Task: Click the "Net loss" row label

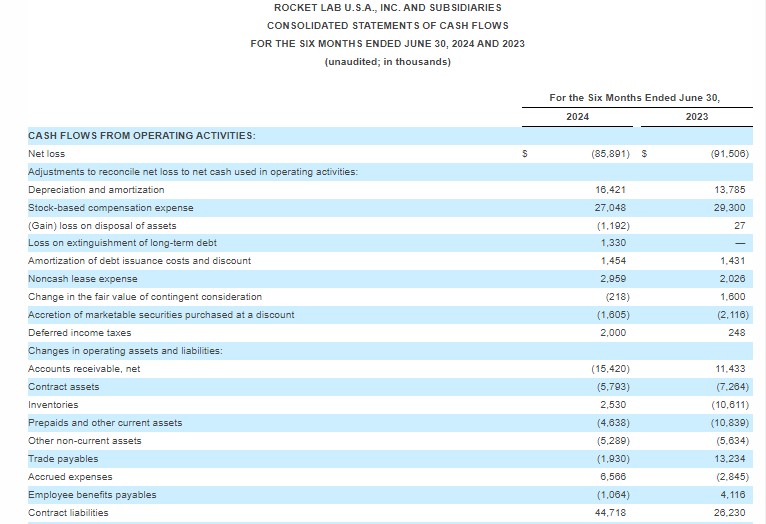Action: pos(47,154)
